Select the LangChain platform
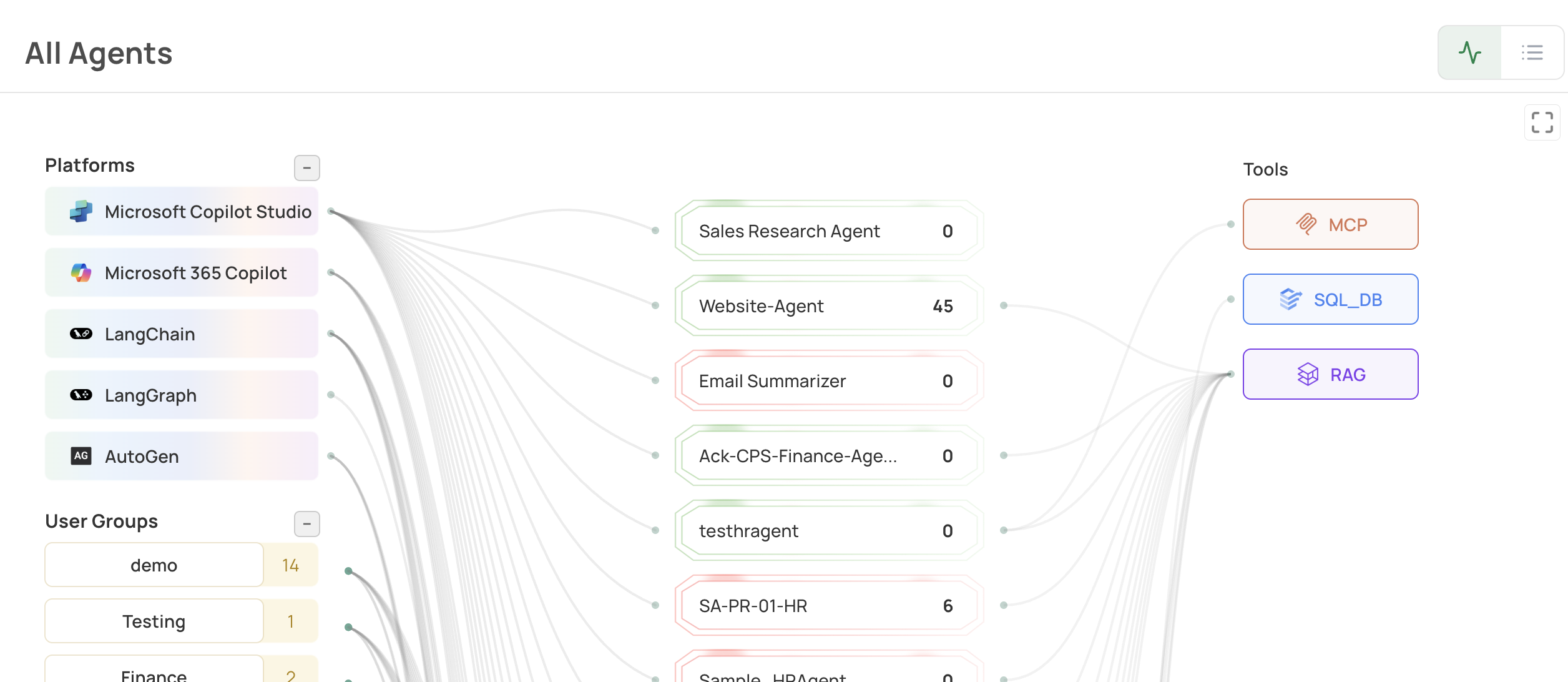 pyautogui.click(x=182, y=334)
